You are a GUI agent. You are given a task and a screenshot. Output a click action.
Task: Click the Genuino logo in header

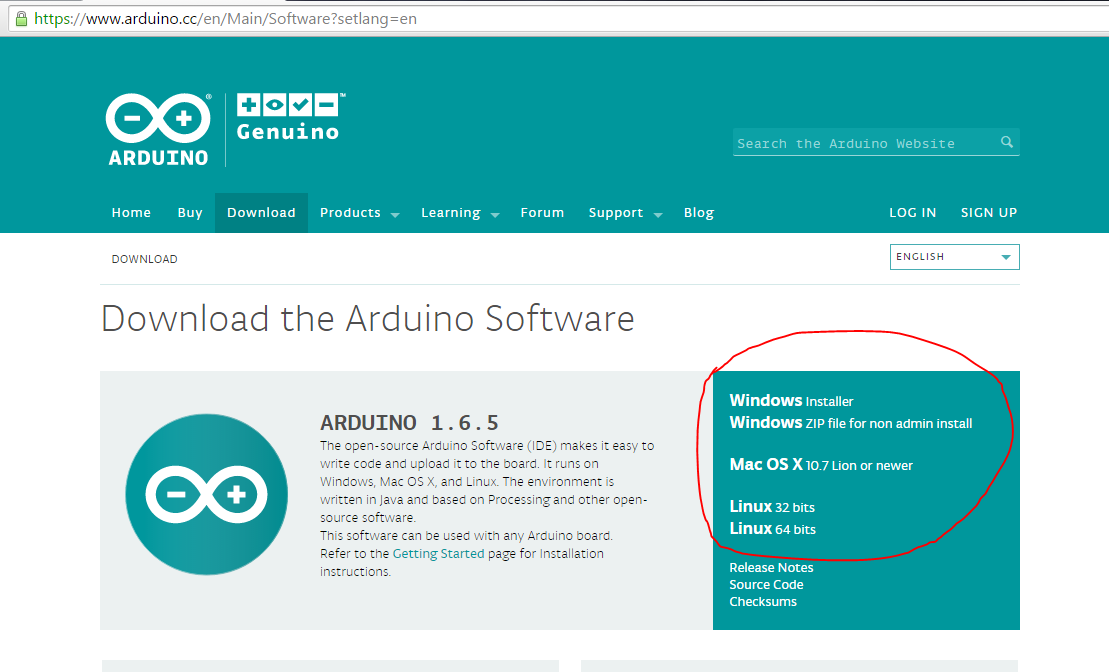coord(290,117)
